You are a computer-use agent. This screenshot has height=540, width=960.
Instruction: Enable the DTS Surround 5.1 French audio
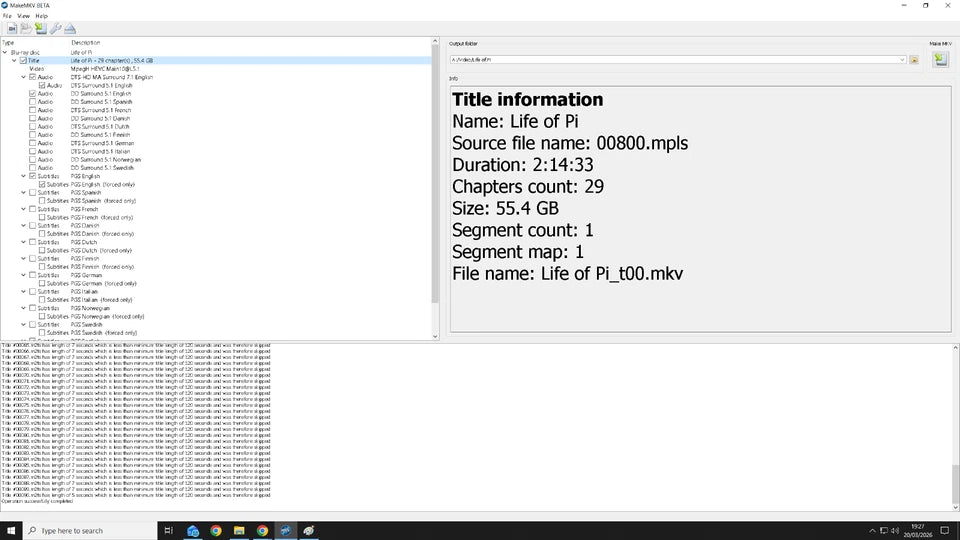click(x=32, y=110)
